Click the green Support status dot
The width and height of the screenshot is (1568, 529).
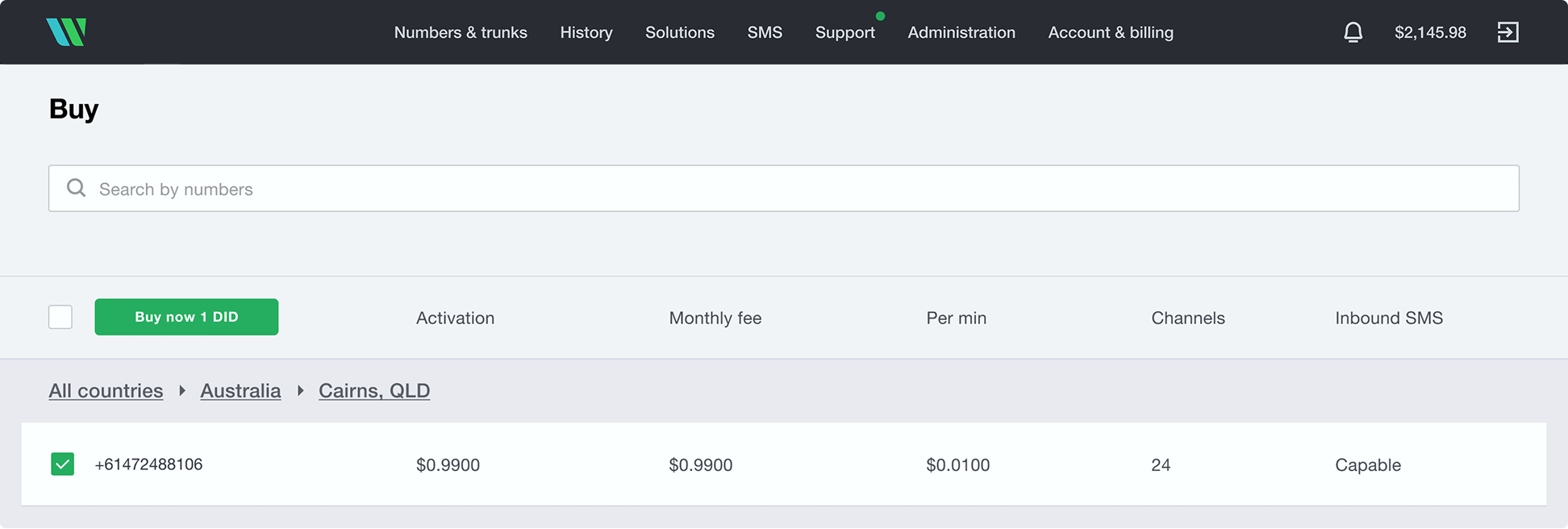pos(880,16)
